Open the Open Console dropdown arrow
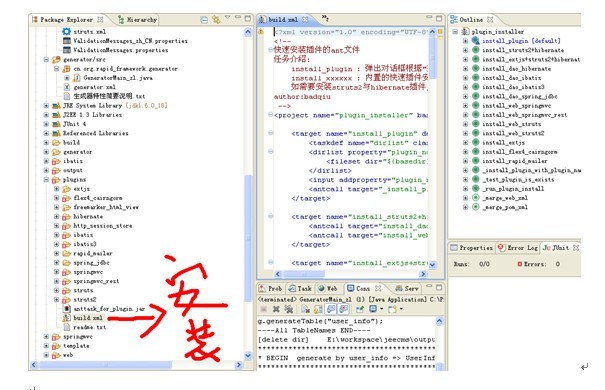The image size is (605, 390). pos(401,309)
